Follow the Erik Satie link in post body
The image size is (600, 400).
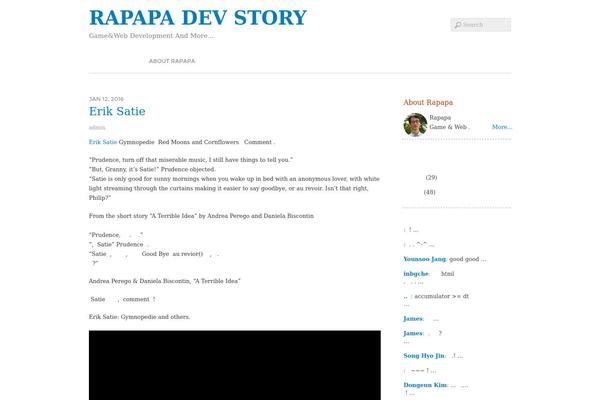103,142
